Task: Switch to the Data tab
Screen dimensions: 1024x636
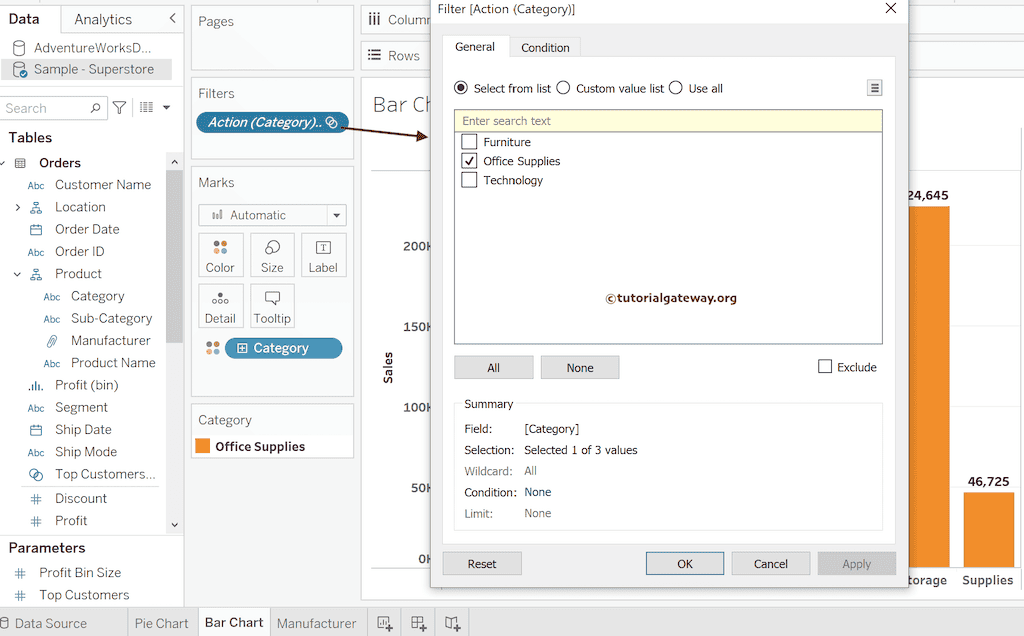Action: (24, 19)
